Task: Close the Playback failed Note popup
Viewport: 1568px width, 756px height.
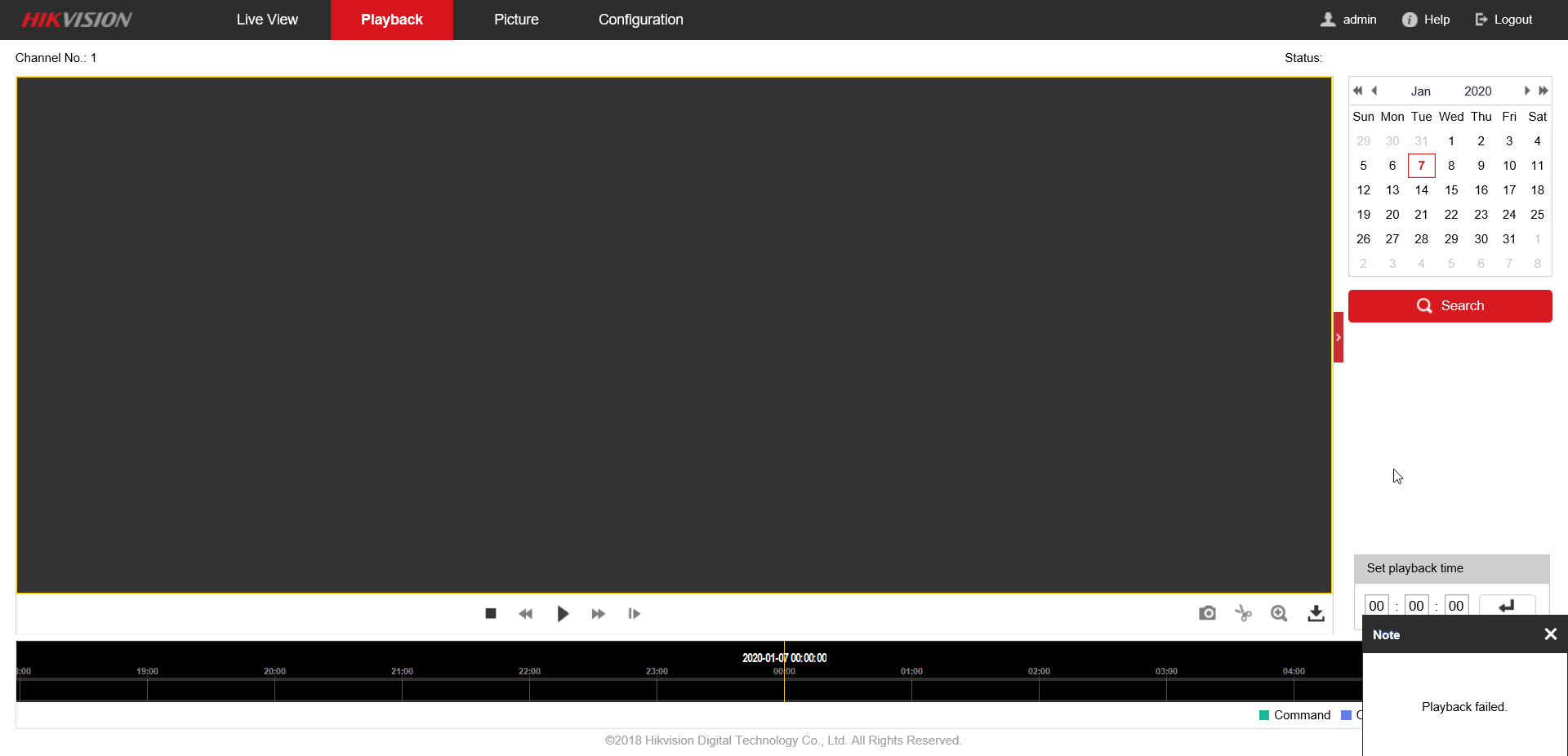Action: 1550,634
